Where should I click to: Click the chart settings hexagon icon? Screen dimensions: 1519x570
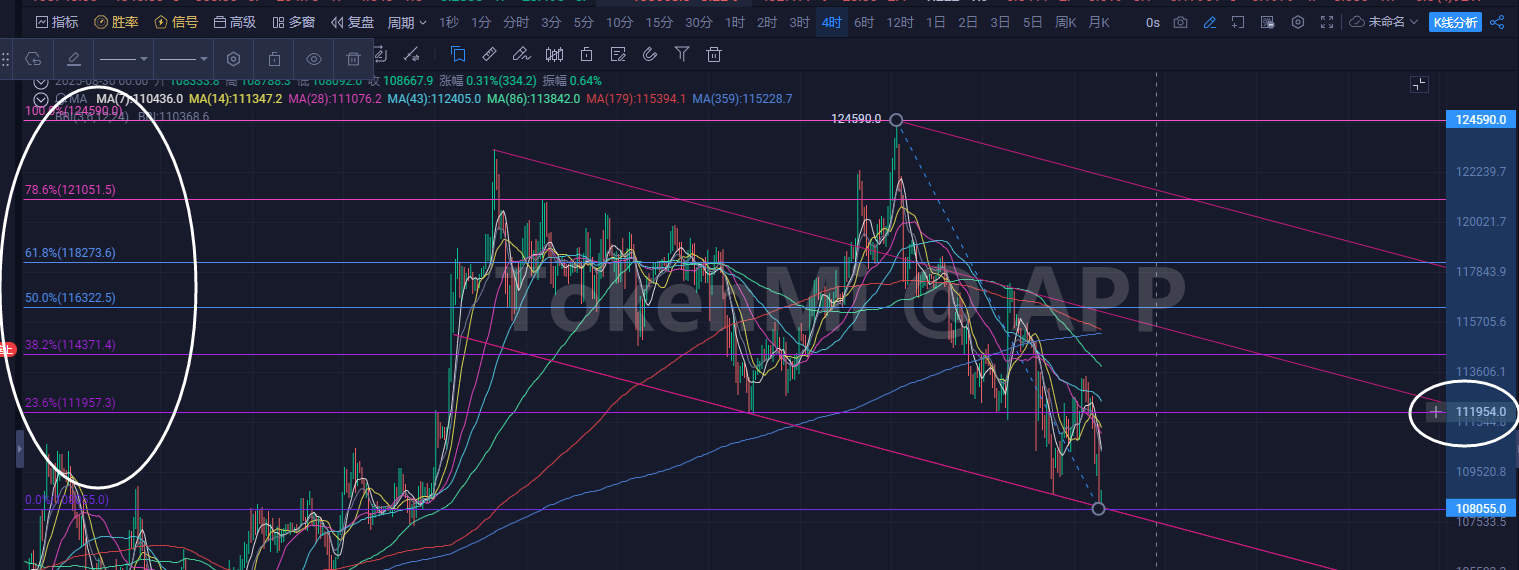1298,22
